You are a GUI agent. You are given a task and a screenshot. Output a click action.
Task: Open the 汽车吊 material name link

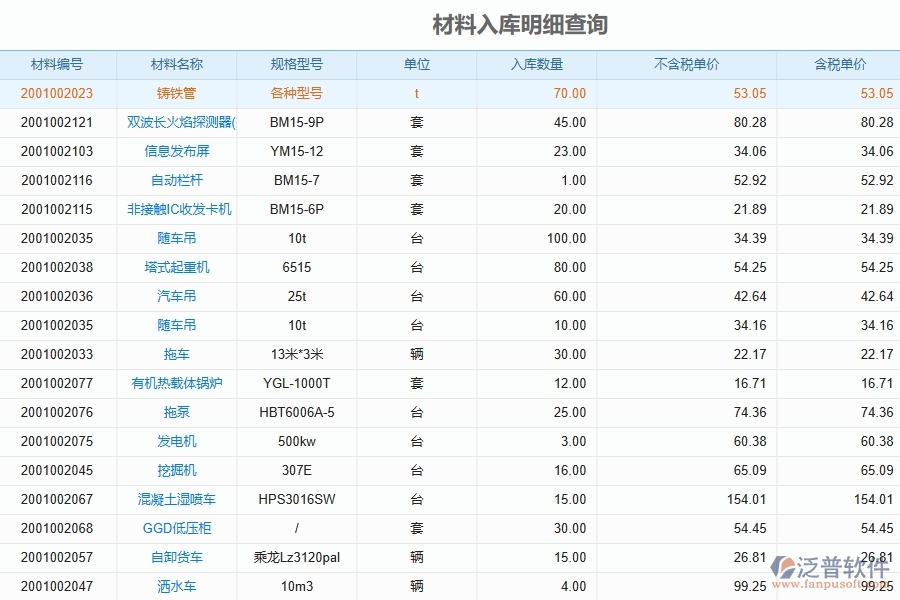pos(175,296)
